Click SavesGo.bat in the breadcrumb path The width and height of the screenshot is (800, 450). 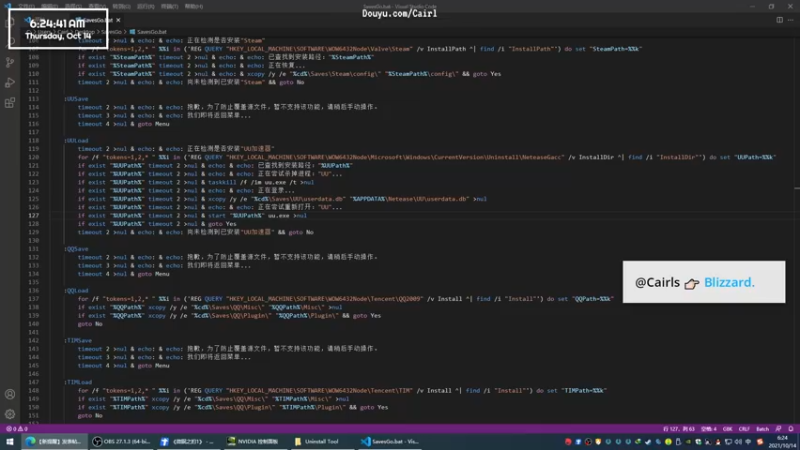(152, 32)
